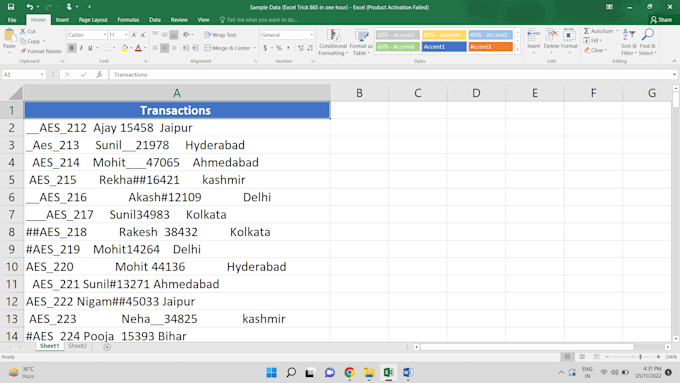This screenshot has height=383, width=680.
Task: Collapse the ribbon with the caret
Action: (x=674, y=61)
